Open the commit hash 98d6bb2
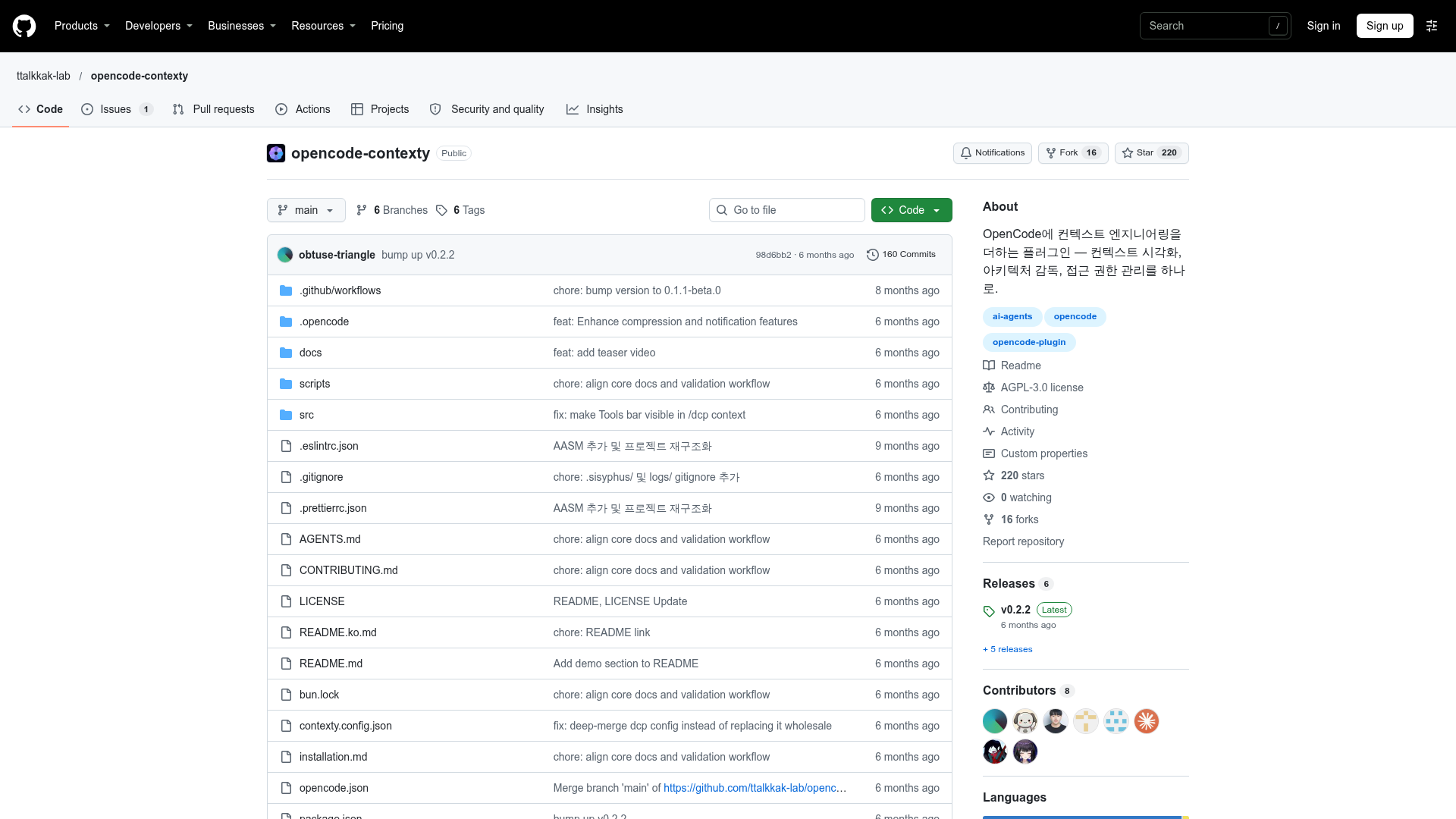Viewport: 1456px width, 819px height. [x=773, y=255]
